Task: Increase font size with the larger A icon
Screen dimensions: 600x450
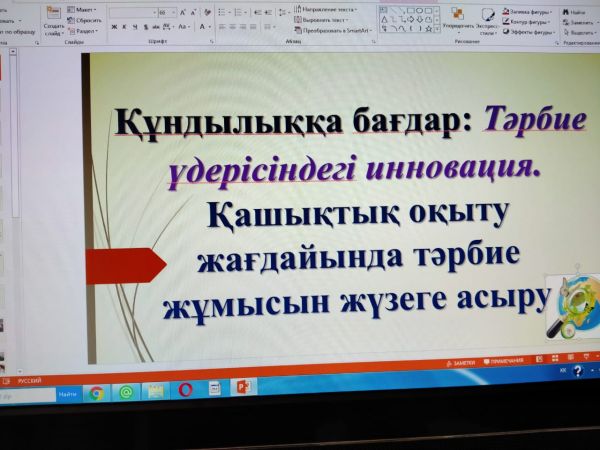Action: [x=183, y=13]
